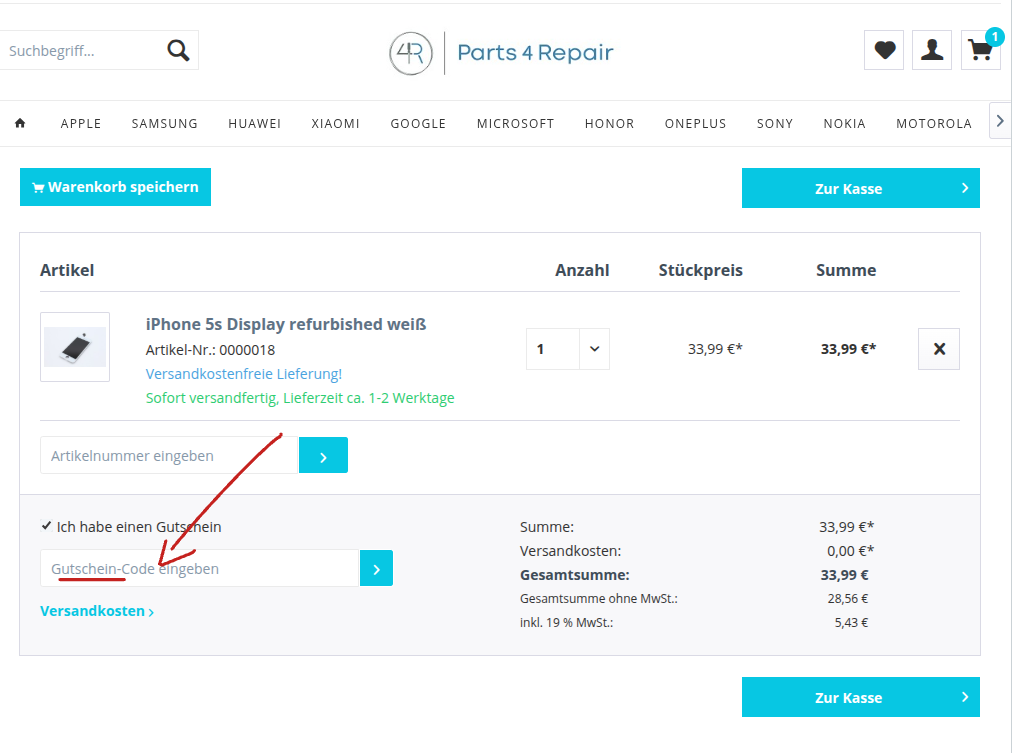Uncheck 'Ich habe einen Gutschein'
This screenshot has width=1012, height=753.
pos(45,526)
